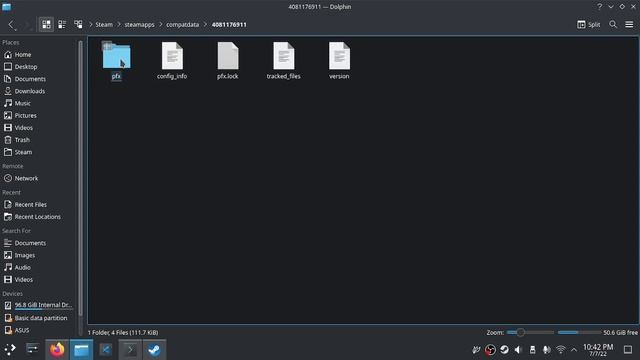Screen dimensions: 640x360
Task: Open Dolphin hamburger menu
Action: 629,24
